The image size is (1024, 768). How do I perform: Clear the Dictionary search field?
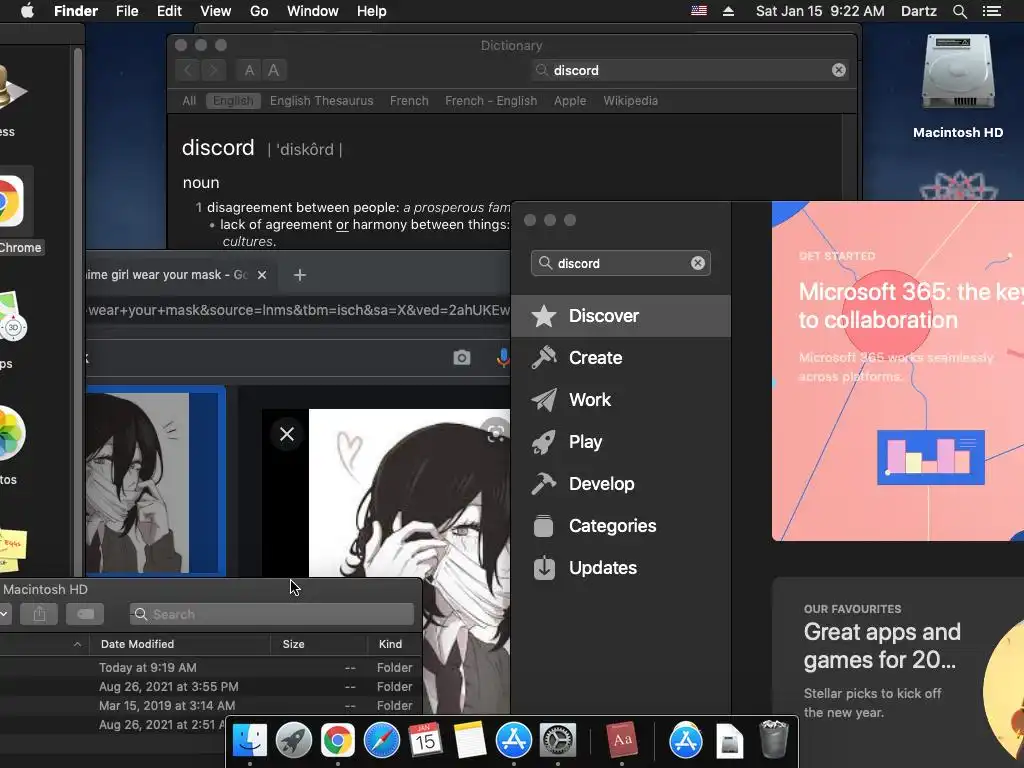click(839, 70)
